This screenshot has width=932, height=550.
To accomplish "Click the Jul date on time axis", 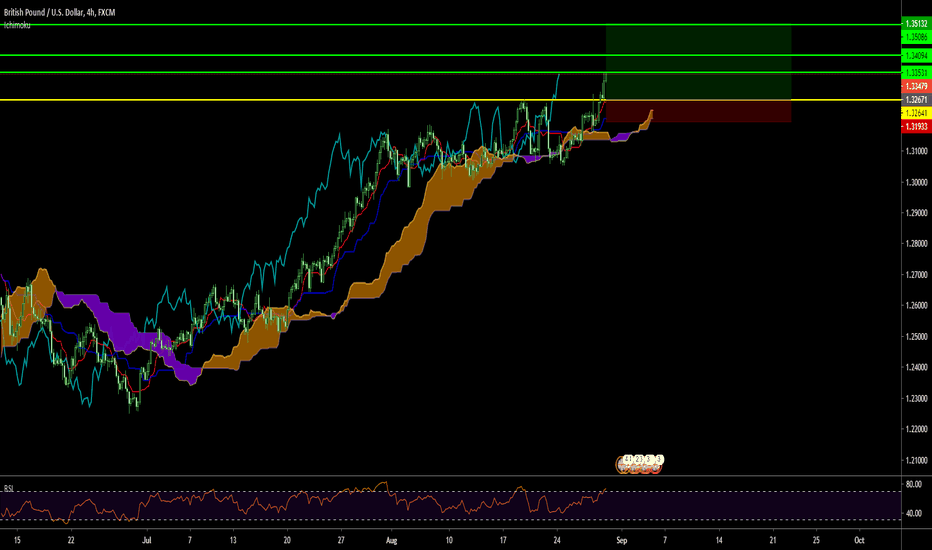I will 147,540.
